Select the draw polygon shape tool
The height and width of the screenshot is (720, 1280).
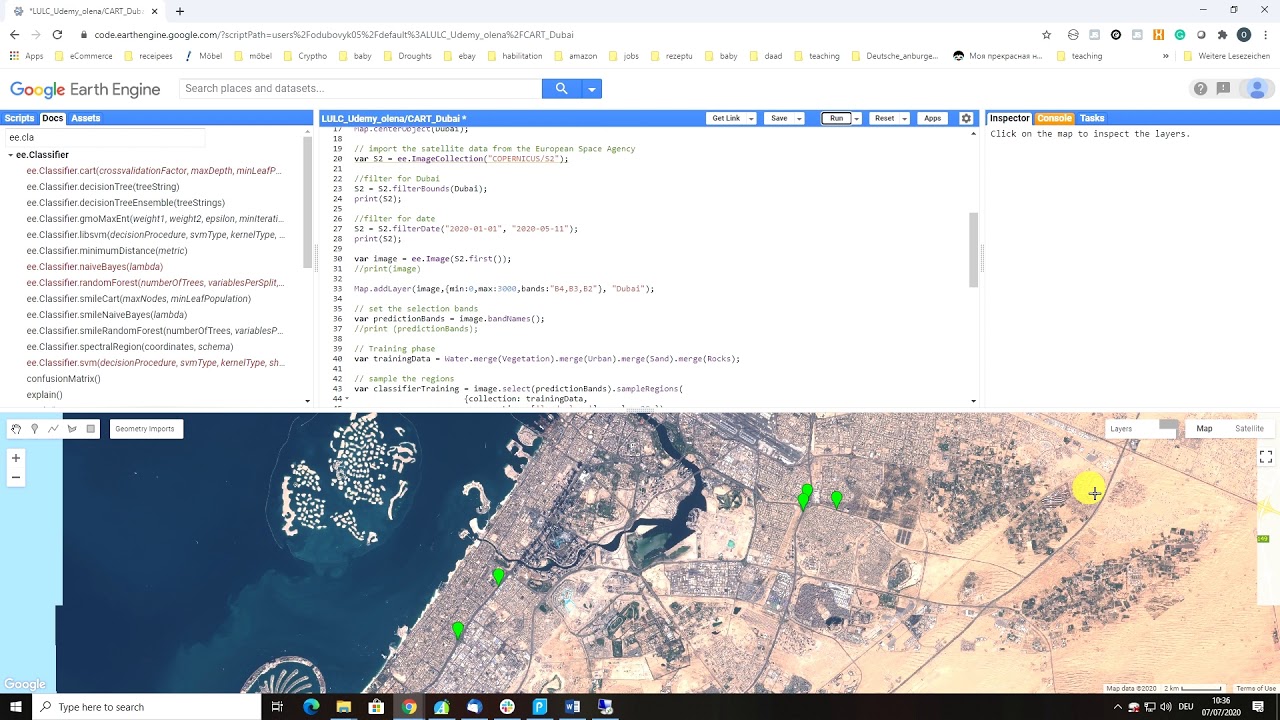[72, 429]
